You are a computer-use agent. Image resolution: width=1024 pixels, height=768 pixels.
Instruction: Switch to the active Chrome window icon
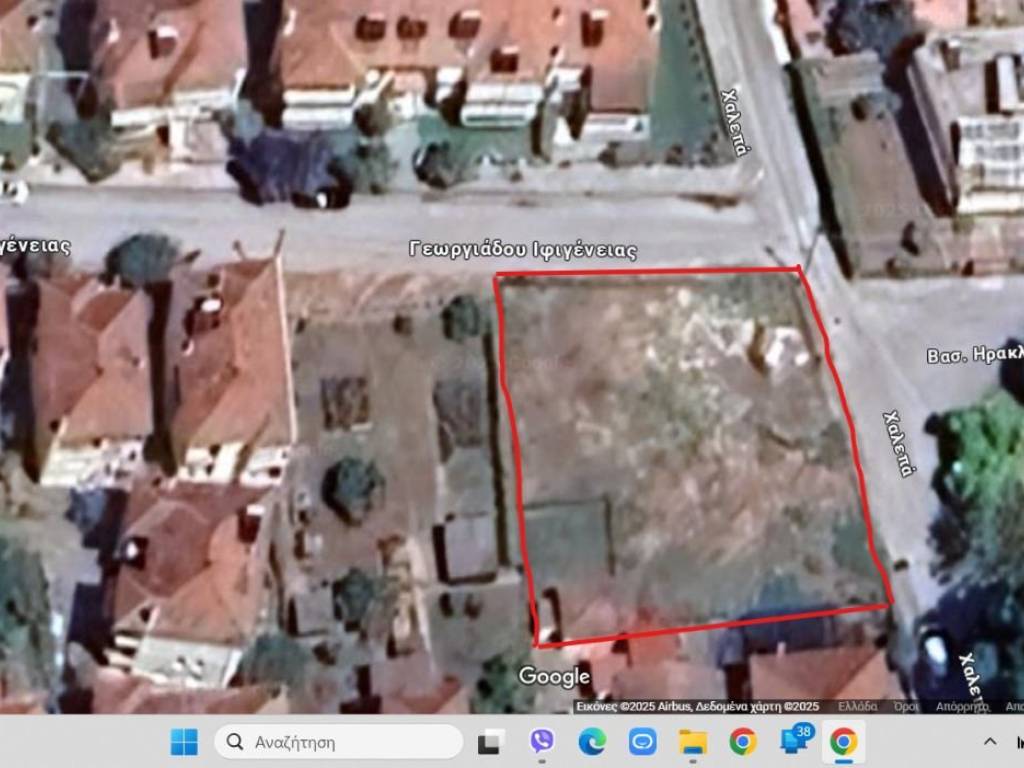tap(843, 742)
